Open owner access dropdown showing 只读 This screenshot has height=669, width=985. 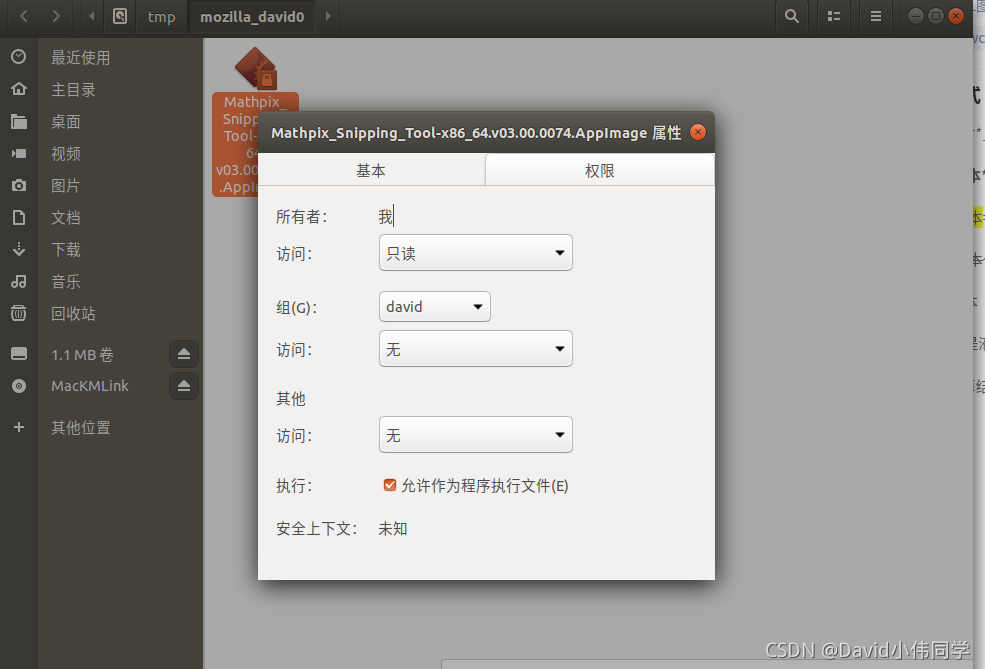[x=476, y=253]
